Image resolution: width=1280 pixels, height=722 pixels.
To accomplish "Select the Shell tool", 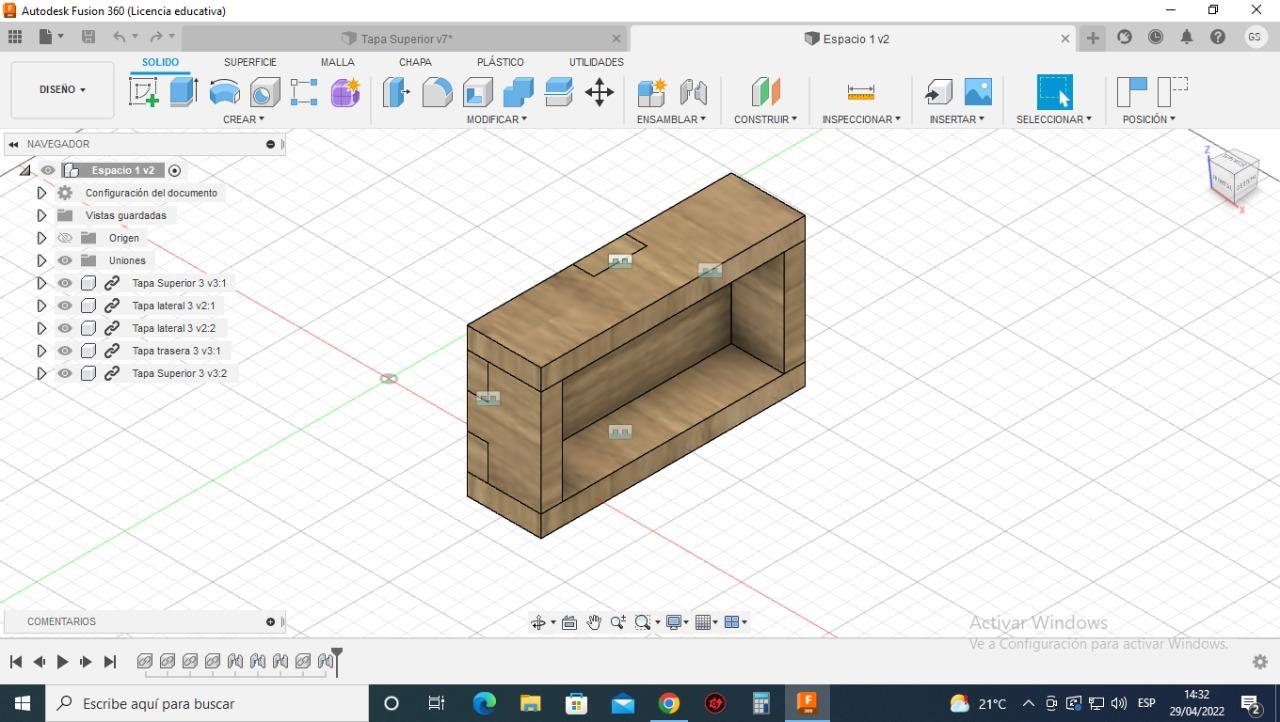I will click(478, 92).
